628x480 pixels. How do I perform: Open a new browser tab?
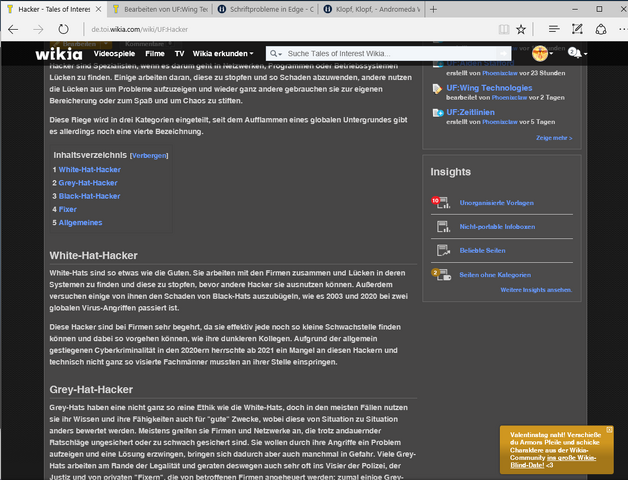pos(433,9)
